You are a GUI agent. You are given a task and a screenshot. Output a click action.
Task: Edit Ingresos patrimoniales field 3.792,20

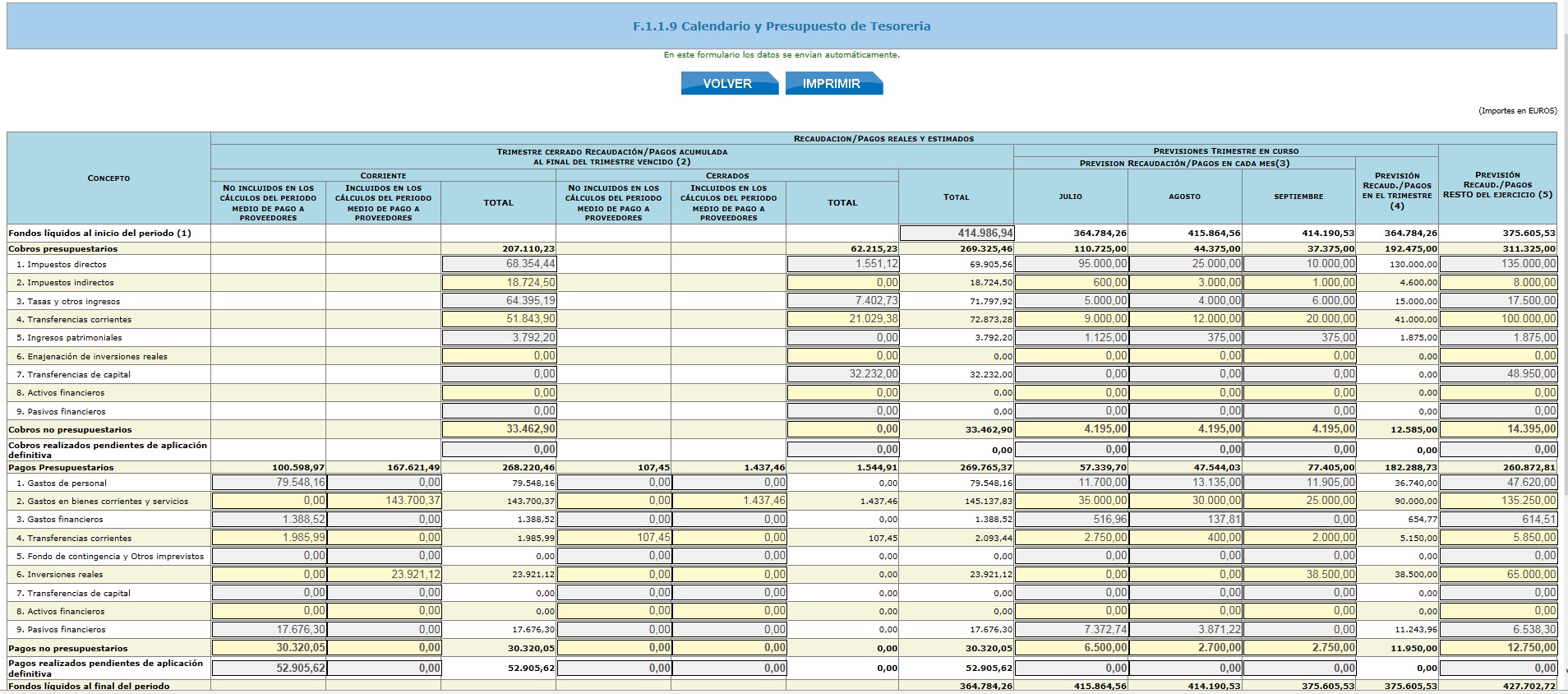coord(500,337)
